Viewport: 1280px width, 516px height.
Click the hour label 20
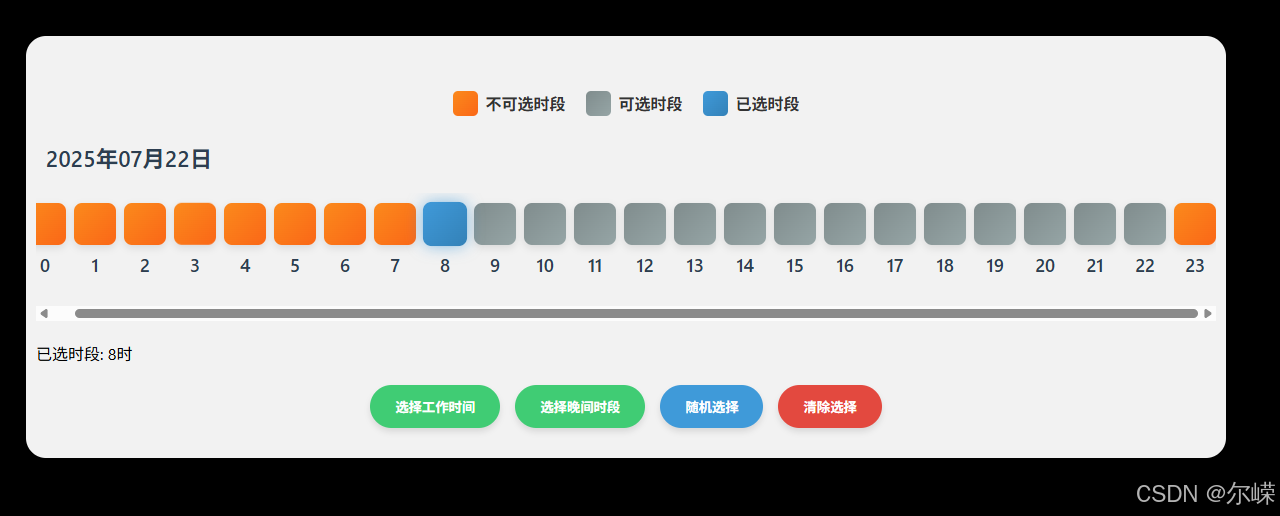click(1045, 266)
